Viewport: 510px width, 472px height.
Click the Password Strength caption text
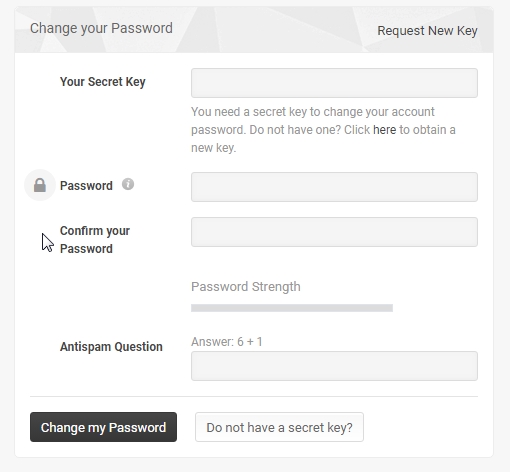[246, 287]
